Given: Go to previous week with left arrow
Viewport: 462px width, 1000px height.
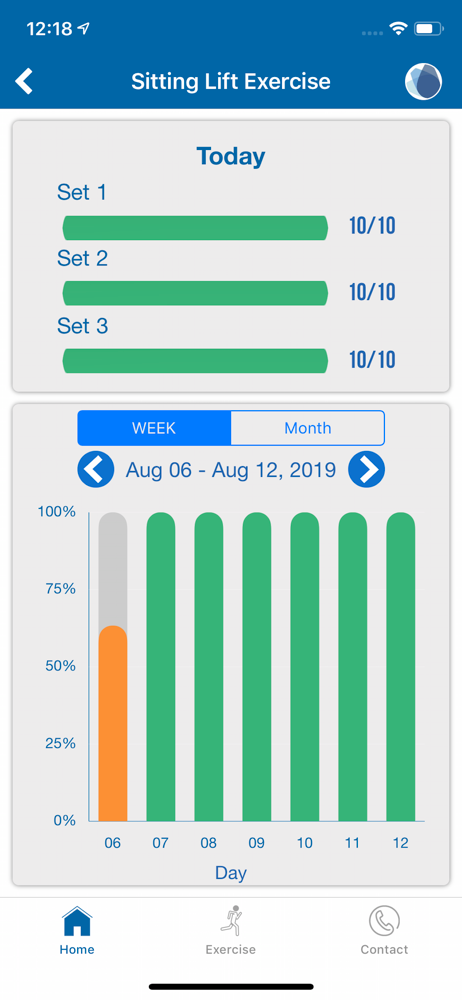Looking at the screenshot, I should tap(96, 469).
